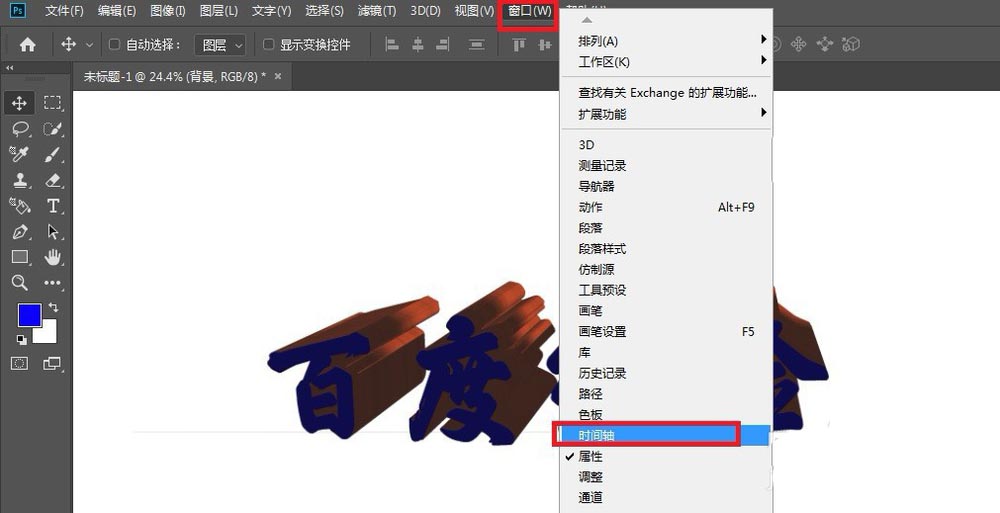
Task: Change the screen mode
Action: coord(52,364)
